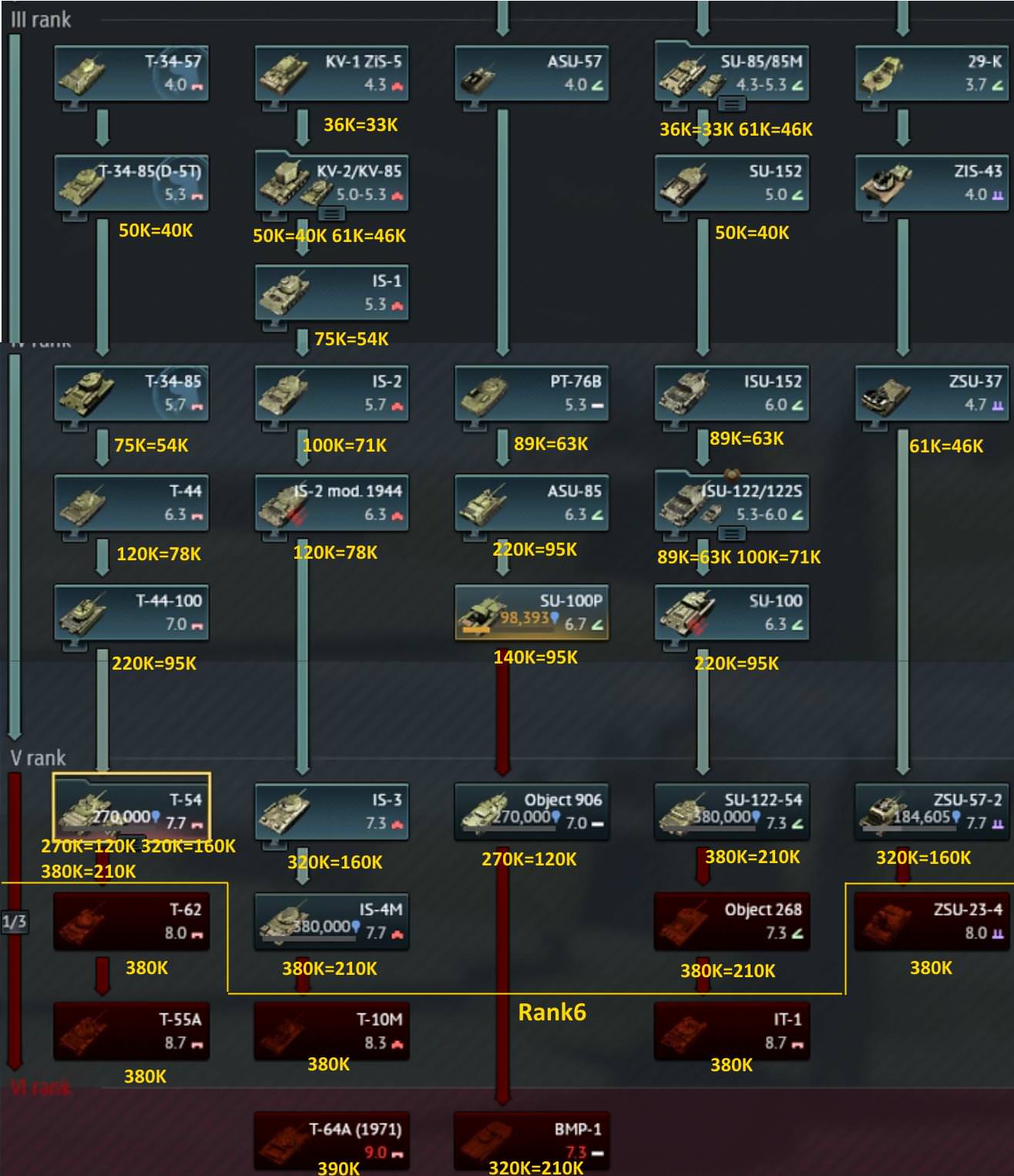The height and width of the screenshot is (1176, 1014).
Task: Select the T-34-85 medium tank
Action: pos(131,392)
